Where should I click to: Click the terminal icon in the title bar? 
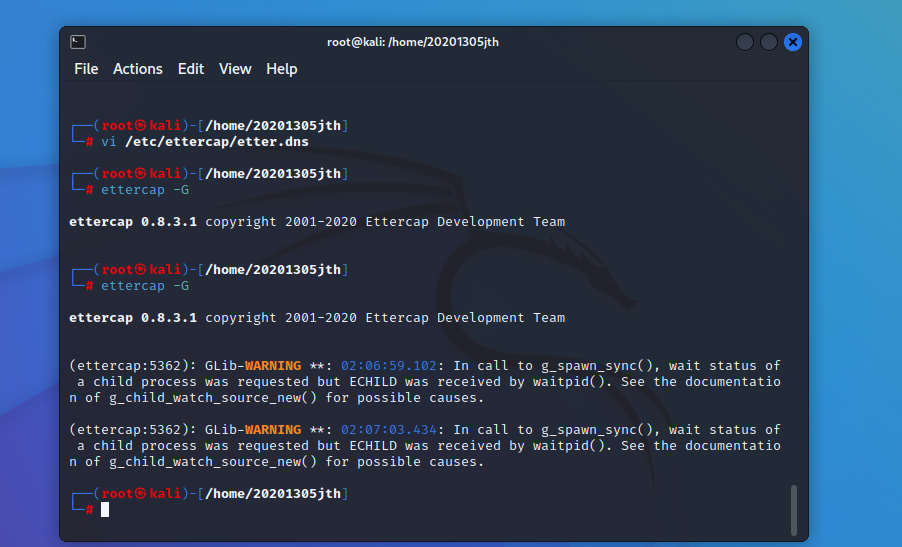[78, 42]
